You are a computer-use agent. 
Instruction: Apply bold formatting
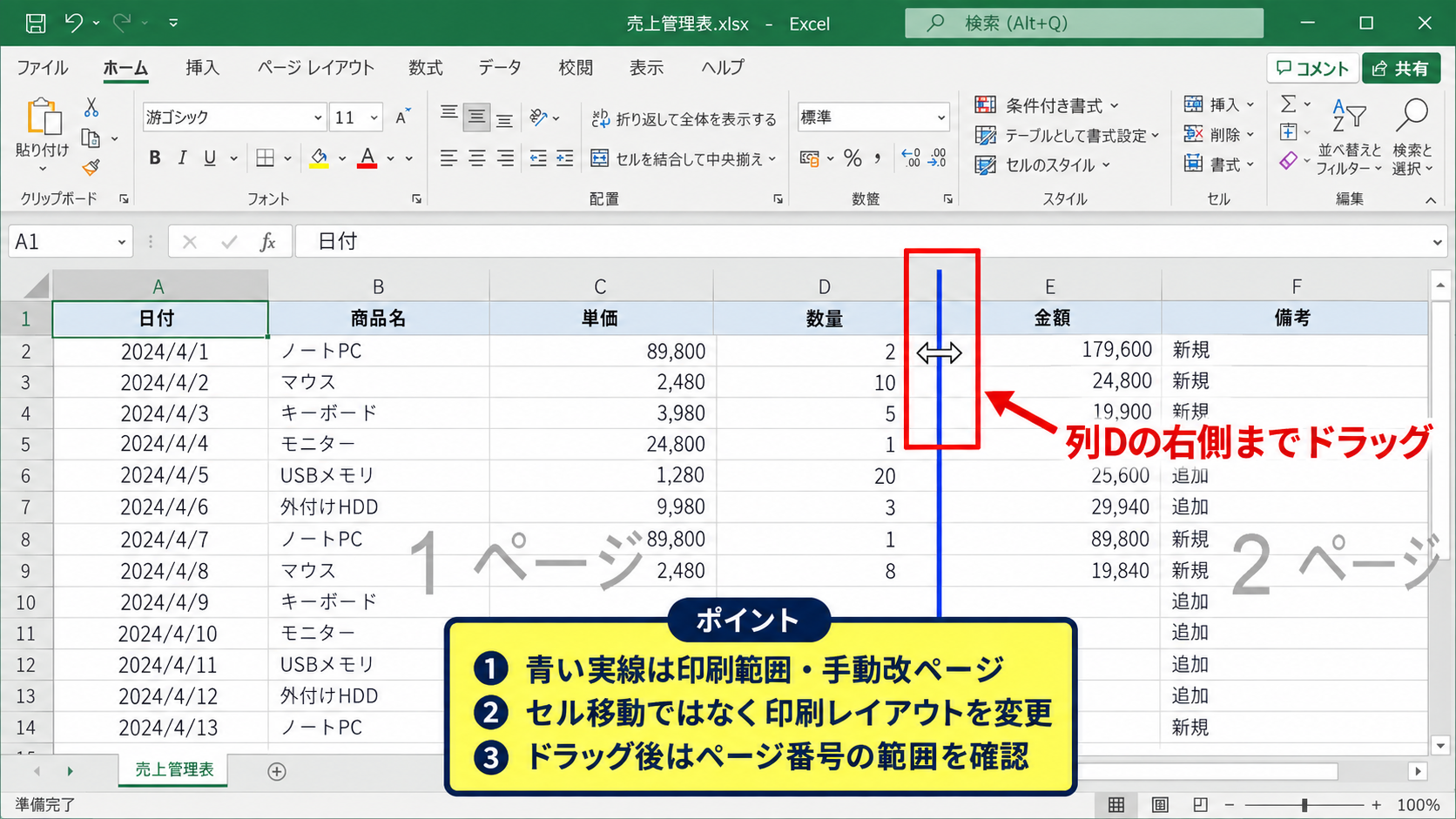point(155,158)
